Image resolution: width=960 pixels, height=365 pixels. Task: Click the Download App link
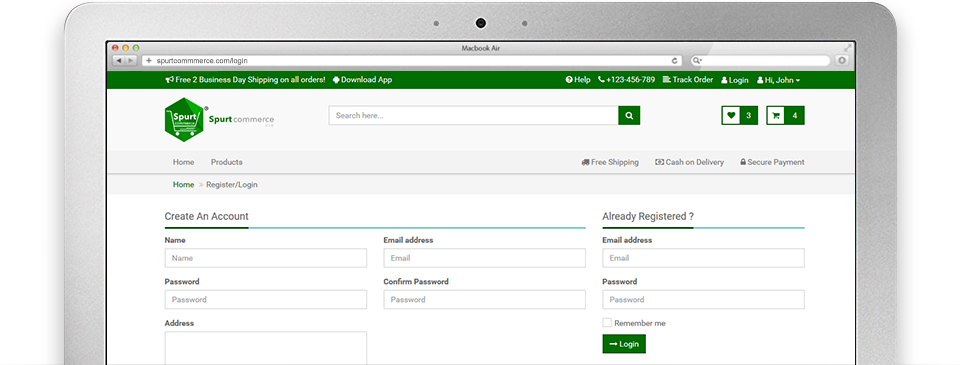pos(362,80)
